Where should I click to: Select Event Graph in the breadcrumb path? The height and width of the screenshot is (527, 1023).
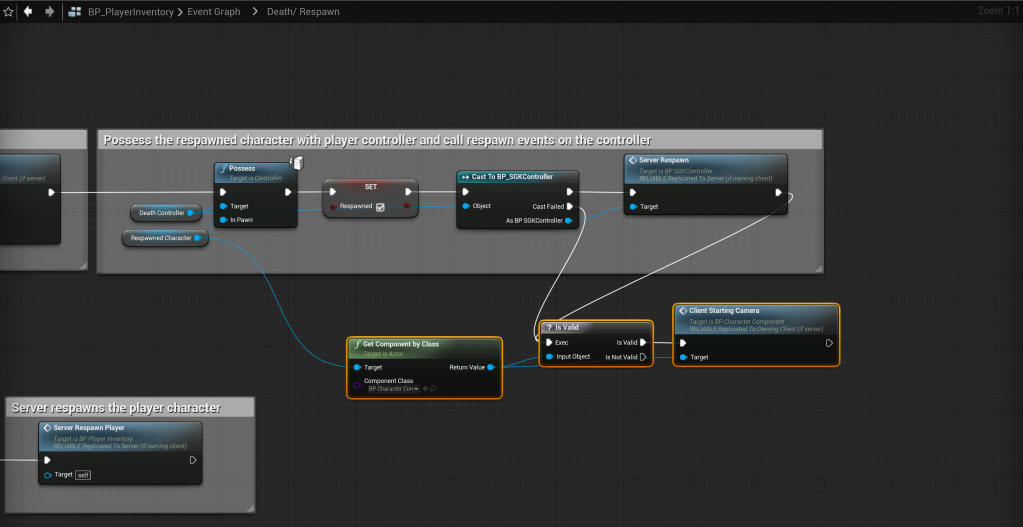point(214,11)
